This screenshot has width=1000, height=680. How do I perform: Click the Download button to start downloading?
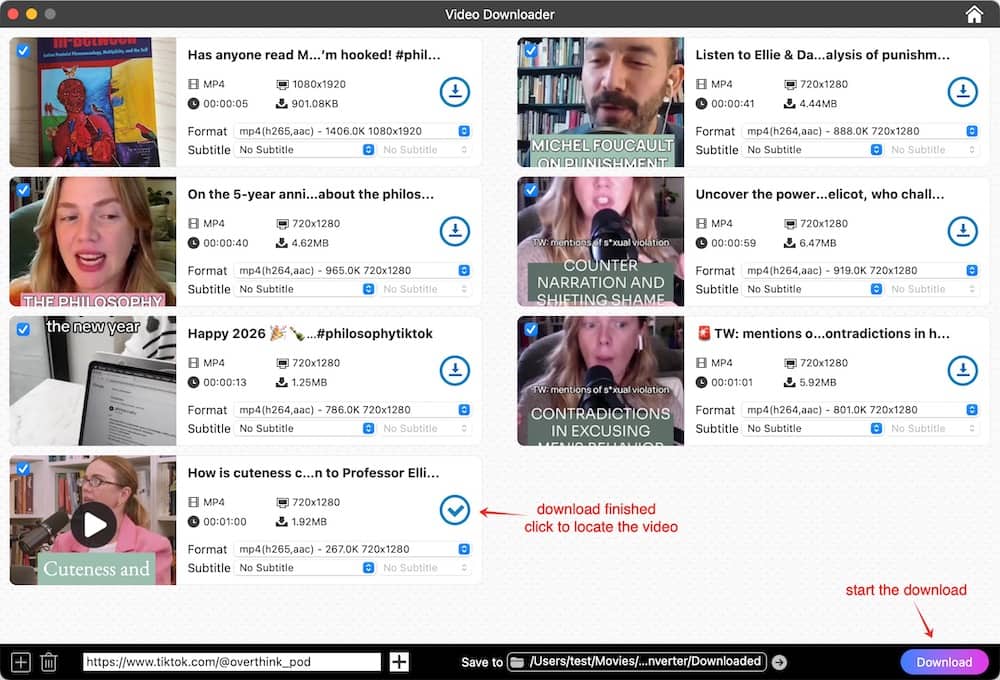(x=943, y=661)
